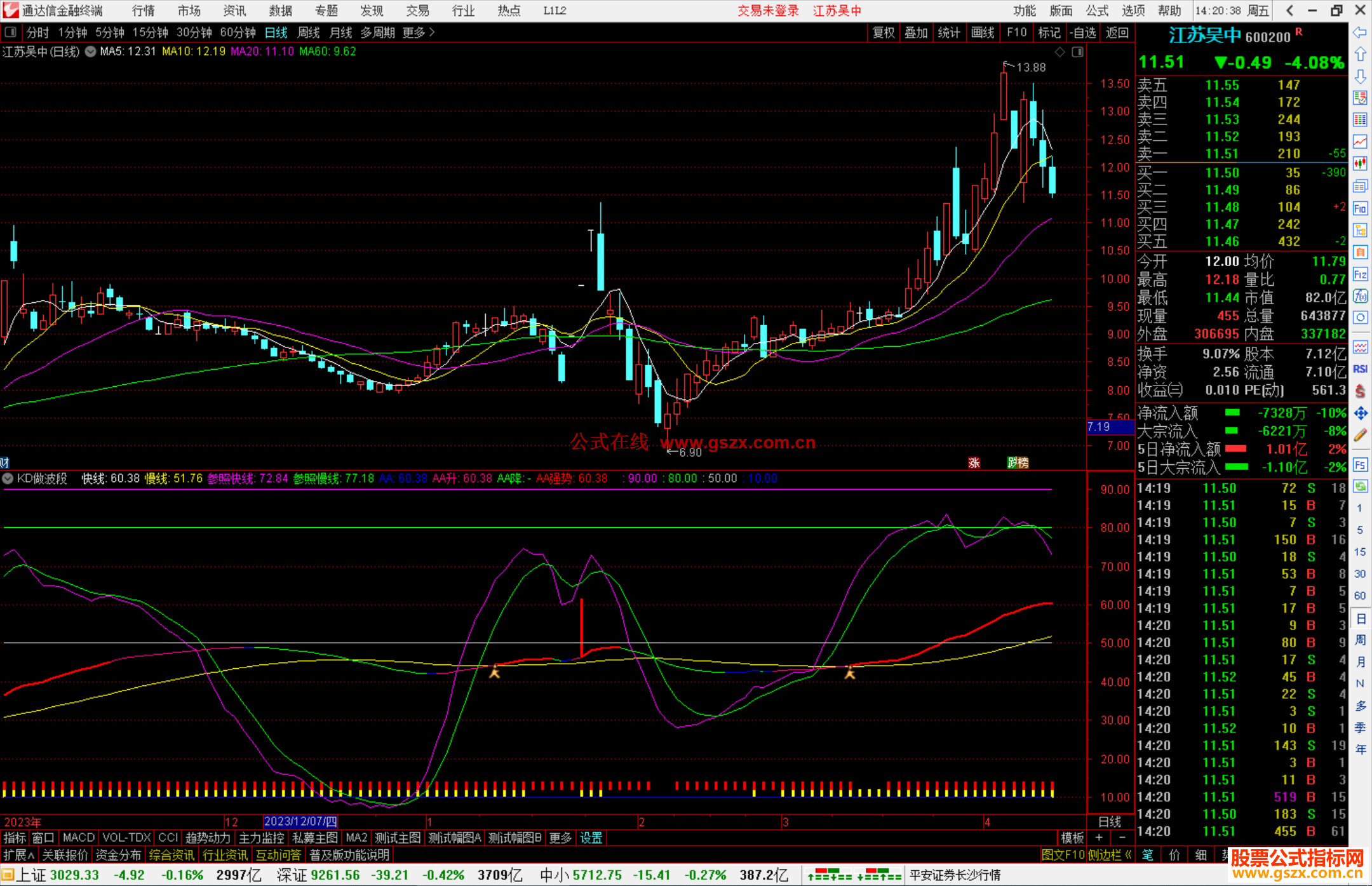Viewport: 1372px width, 886px height.
Task: Click the F10 sidebar icon
Action: coord(1360,208)
